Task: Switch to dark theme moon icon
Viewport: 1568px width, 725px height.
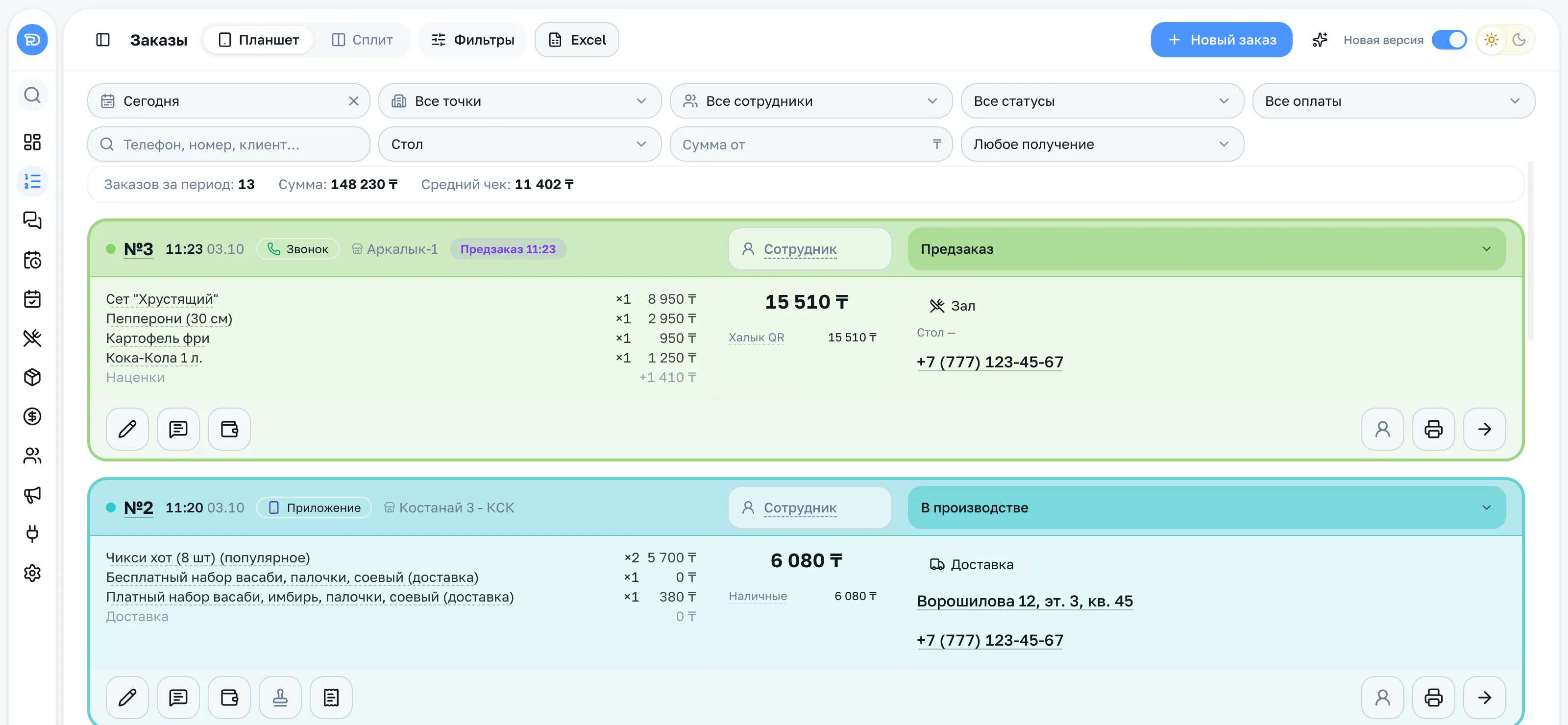Action: (x=1519, y=40)
